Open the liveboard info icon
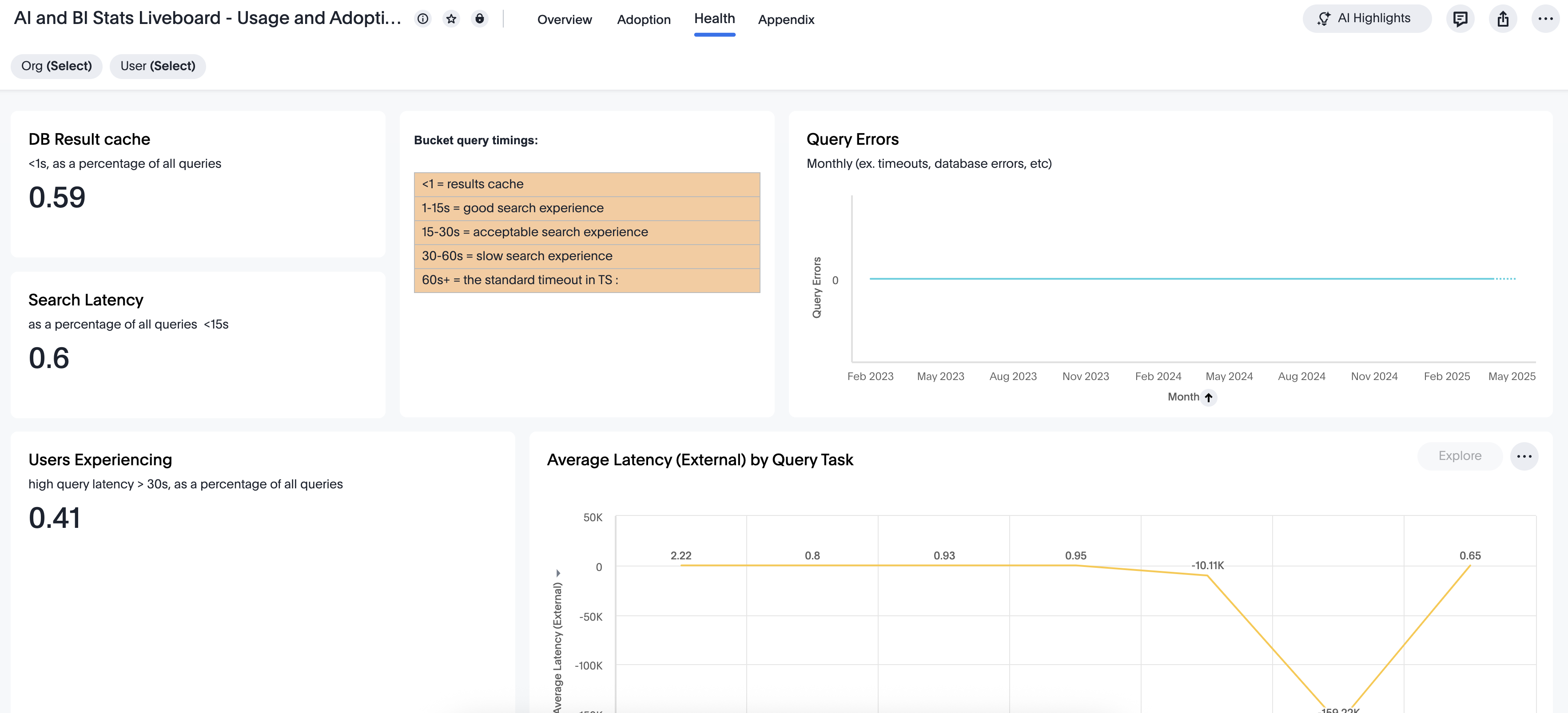 422,19
